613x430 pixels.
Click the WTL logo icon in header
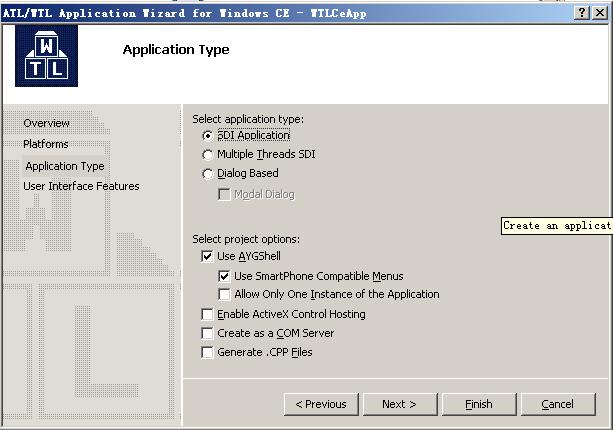[46, 56]
